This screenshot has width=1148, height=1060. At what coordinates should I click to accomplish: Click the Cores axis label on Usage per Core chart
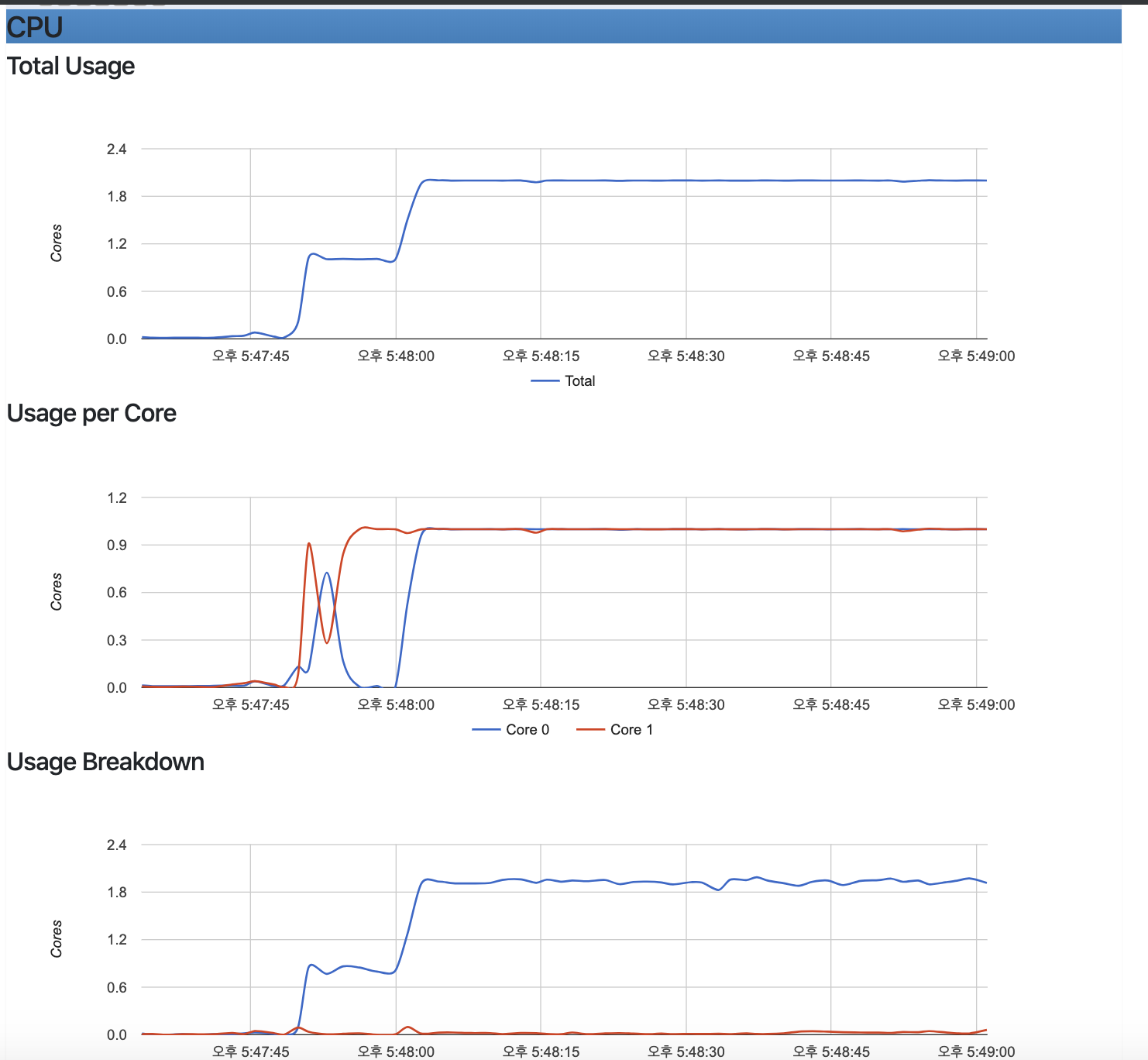56,591
